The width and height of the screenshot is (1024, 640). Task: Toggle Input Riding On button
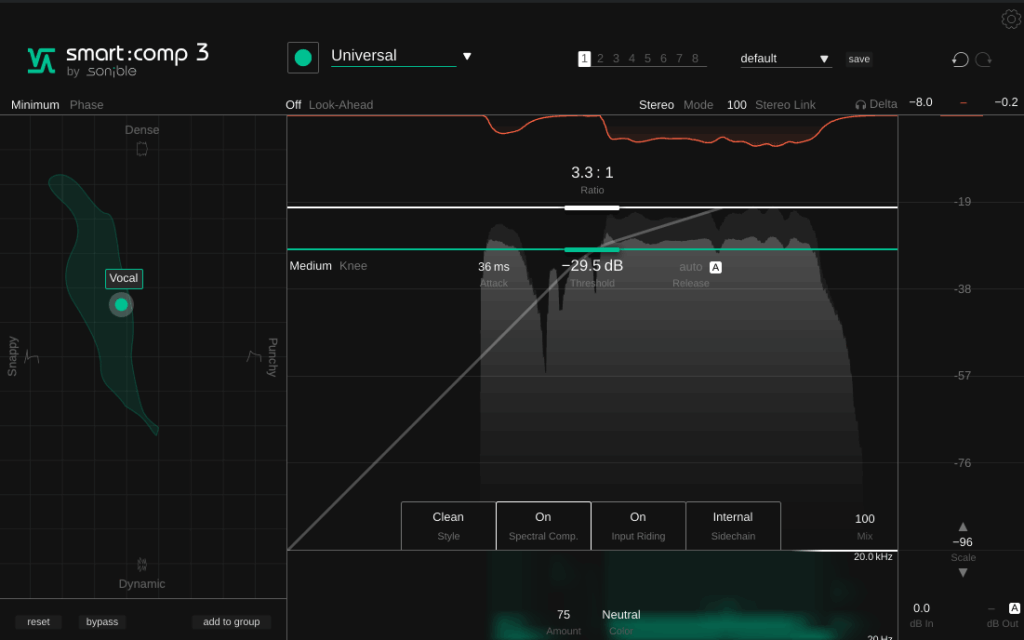coord(638,525)
